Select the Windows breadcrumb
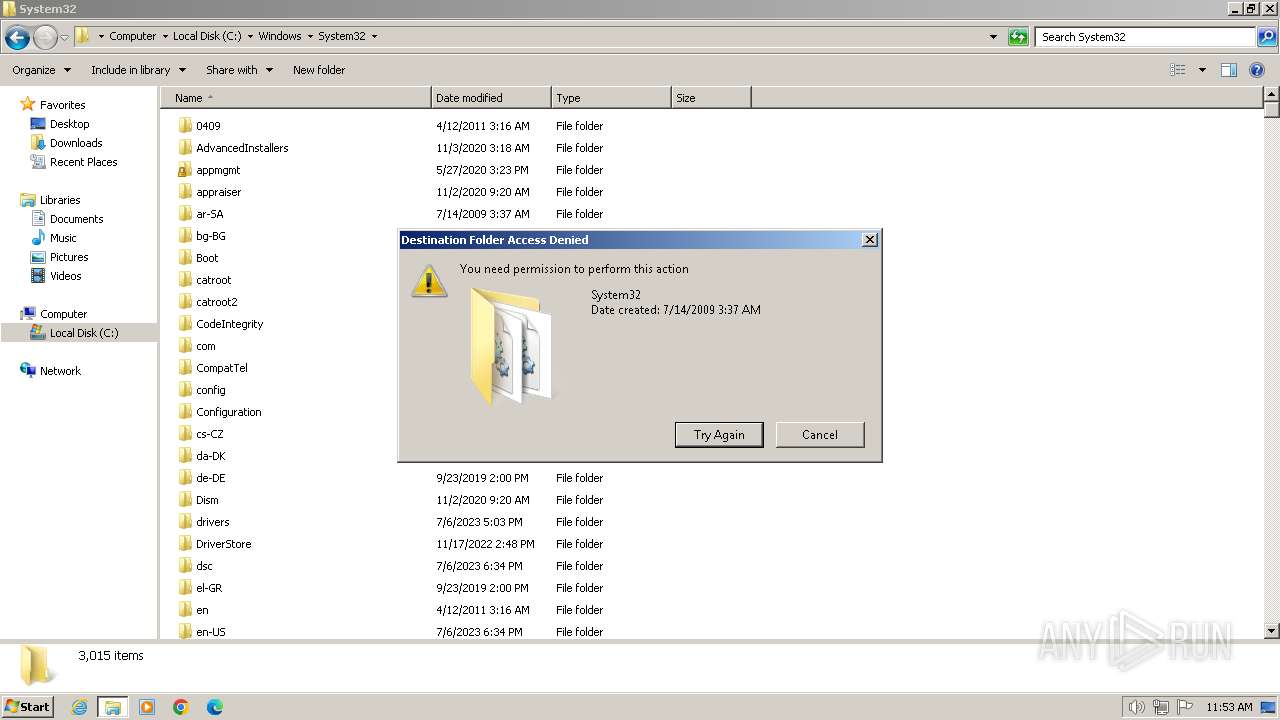Screen dimensions: 1280x720 pyautogui.click(x=280, y=36)
